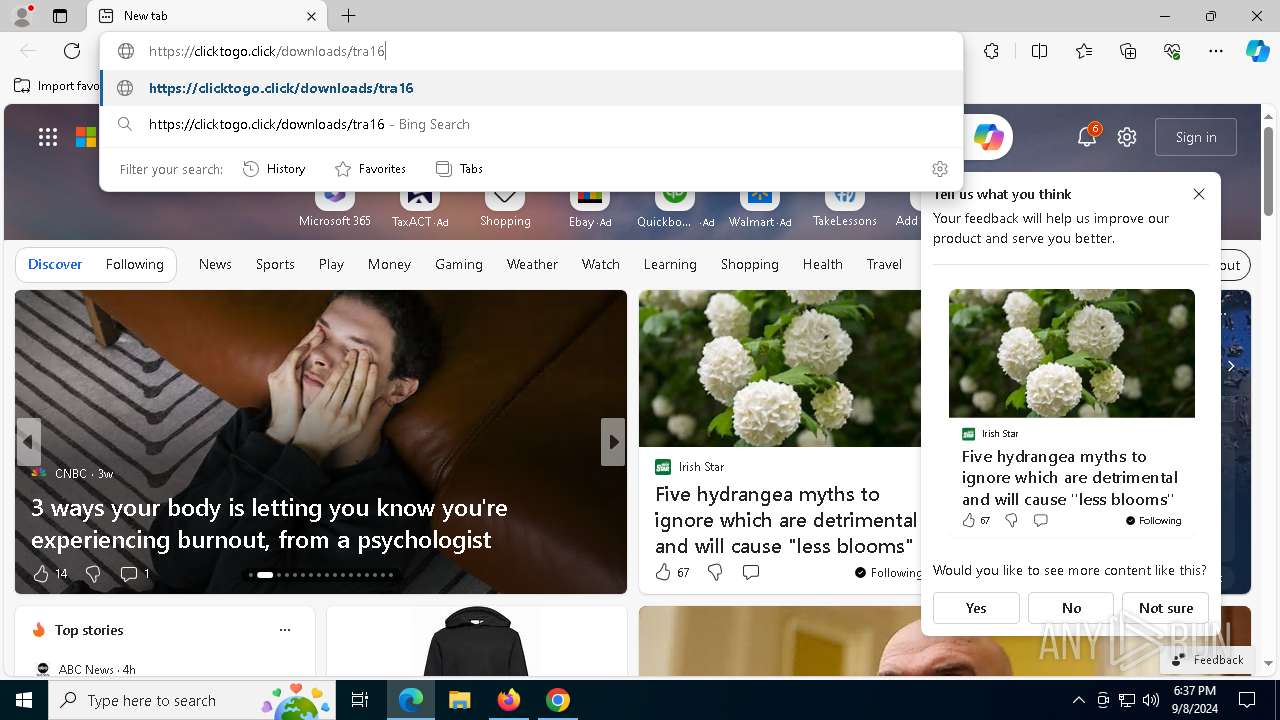This screenshot has height=720, width=1280.
Task: Open the page settings gear icon
Action: [1127, 137]
